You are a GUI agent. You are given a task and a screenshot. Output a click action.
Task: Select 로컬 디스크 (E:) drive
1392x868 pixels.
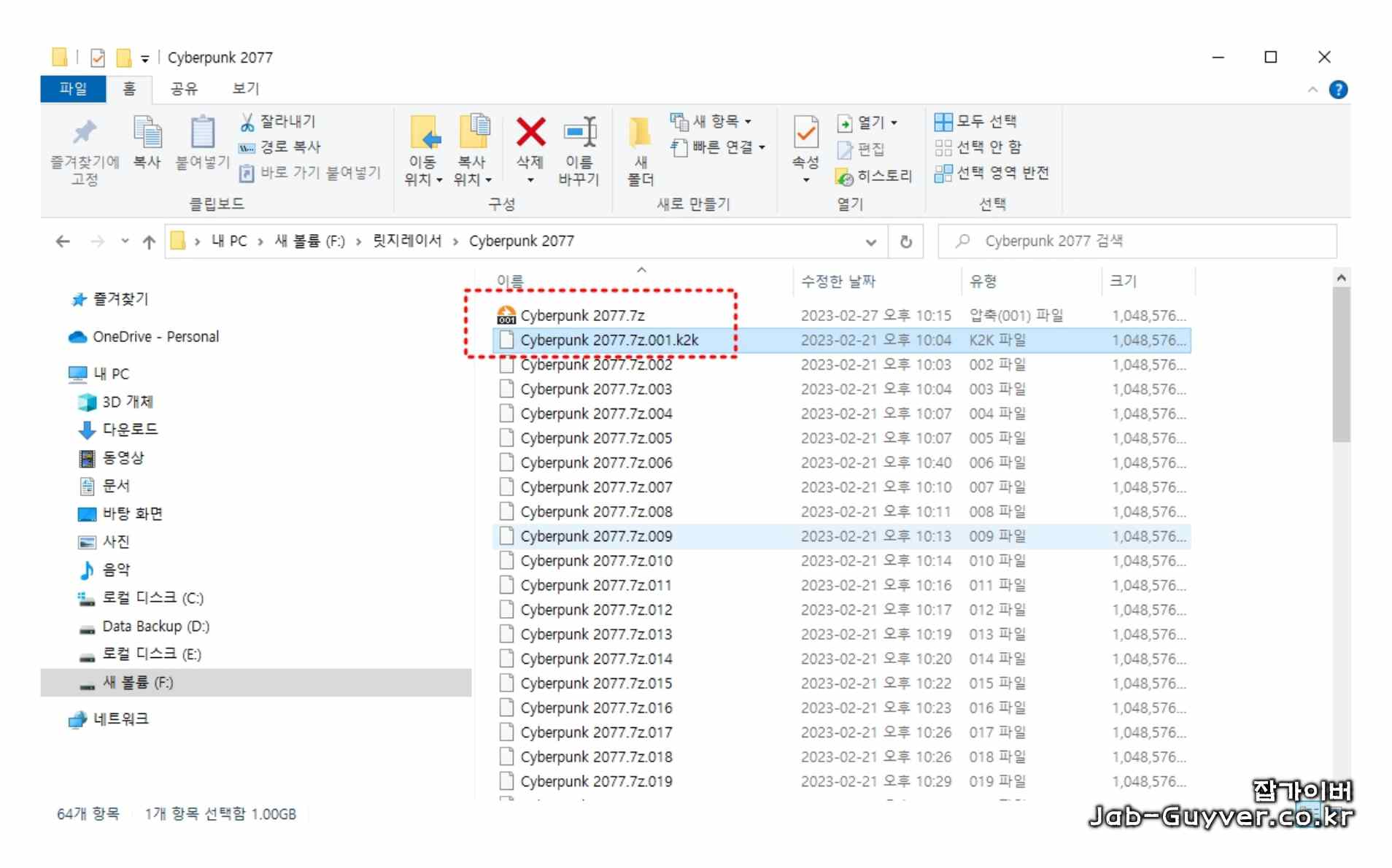[140, 654]
